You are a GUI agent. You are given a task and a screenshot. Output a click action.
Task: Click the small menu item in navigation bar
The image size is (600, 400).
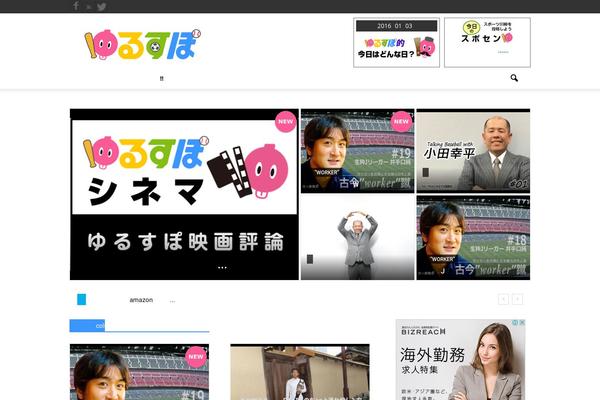pyautogui.click(x=161, y=78)
